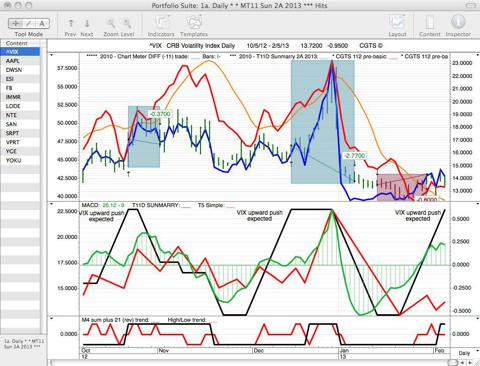The image size is (480, 366).
Task: Zoom out using left magnifier icon
Action: coord(111,23)
